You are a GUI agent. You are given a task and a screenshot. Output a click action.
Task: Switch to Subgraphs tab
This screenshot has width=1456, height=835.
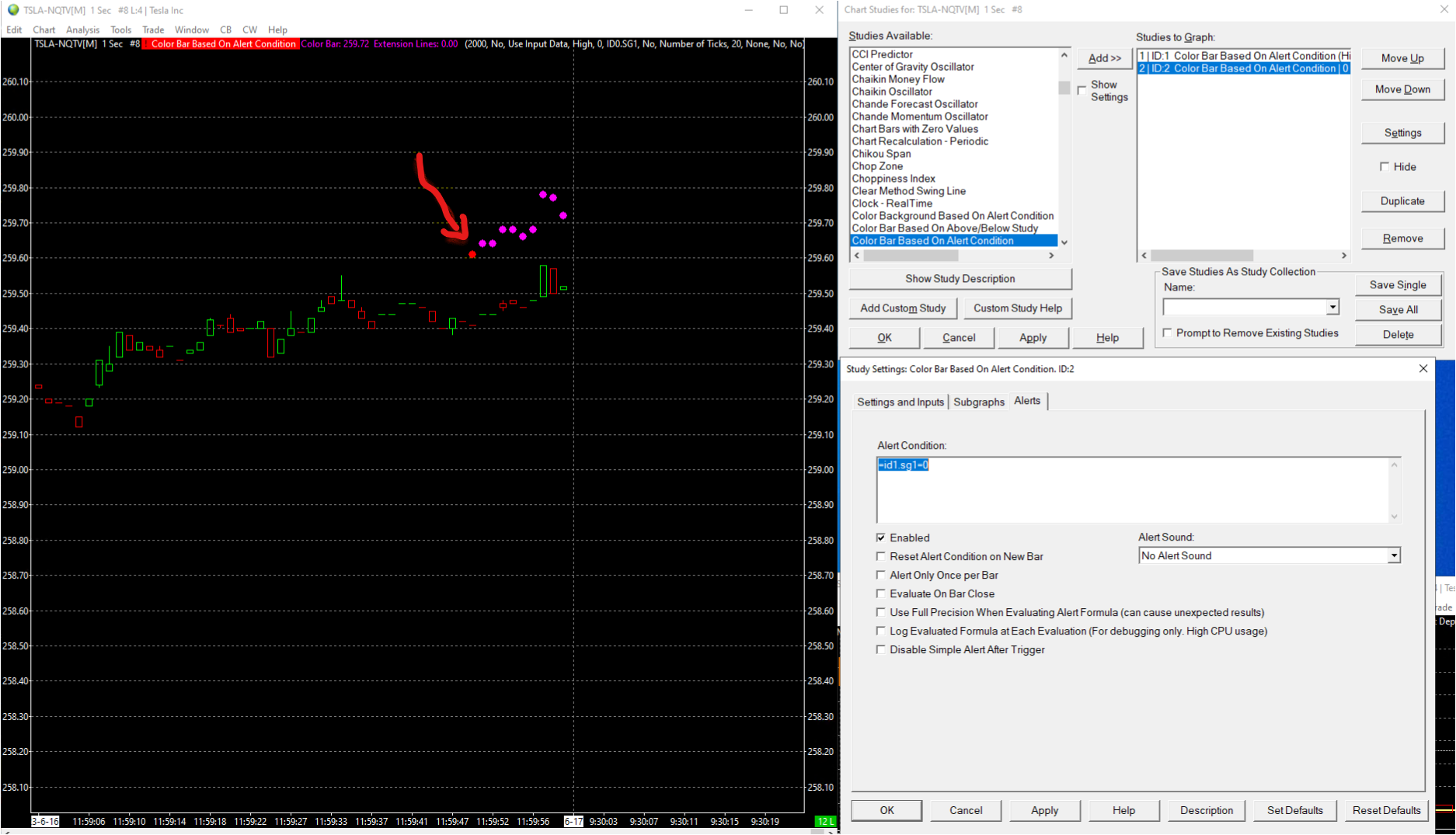(x=978, y=402)
